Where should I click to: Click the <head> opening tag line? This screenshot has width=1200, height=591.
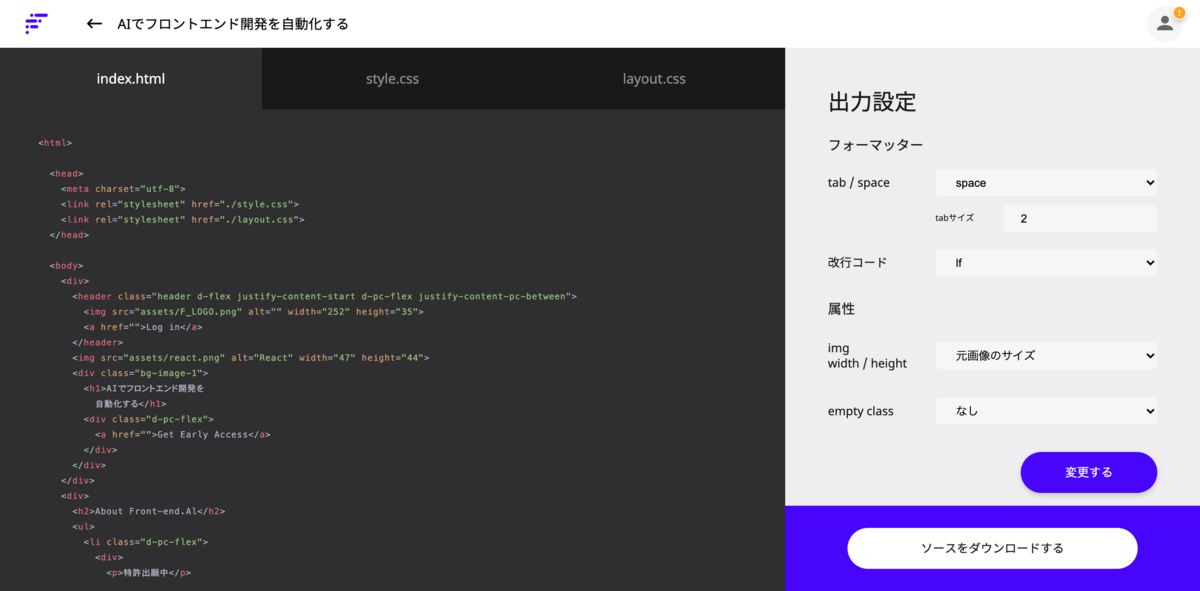[x=66, y=173]
